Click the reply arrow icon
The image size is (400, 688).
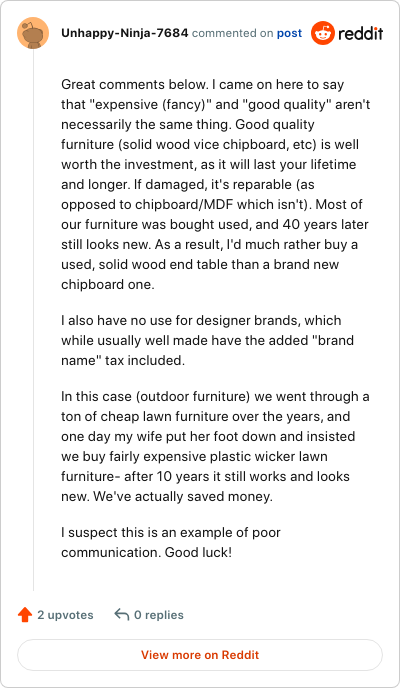121,614
